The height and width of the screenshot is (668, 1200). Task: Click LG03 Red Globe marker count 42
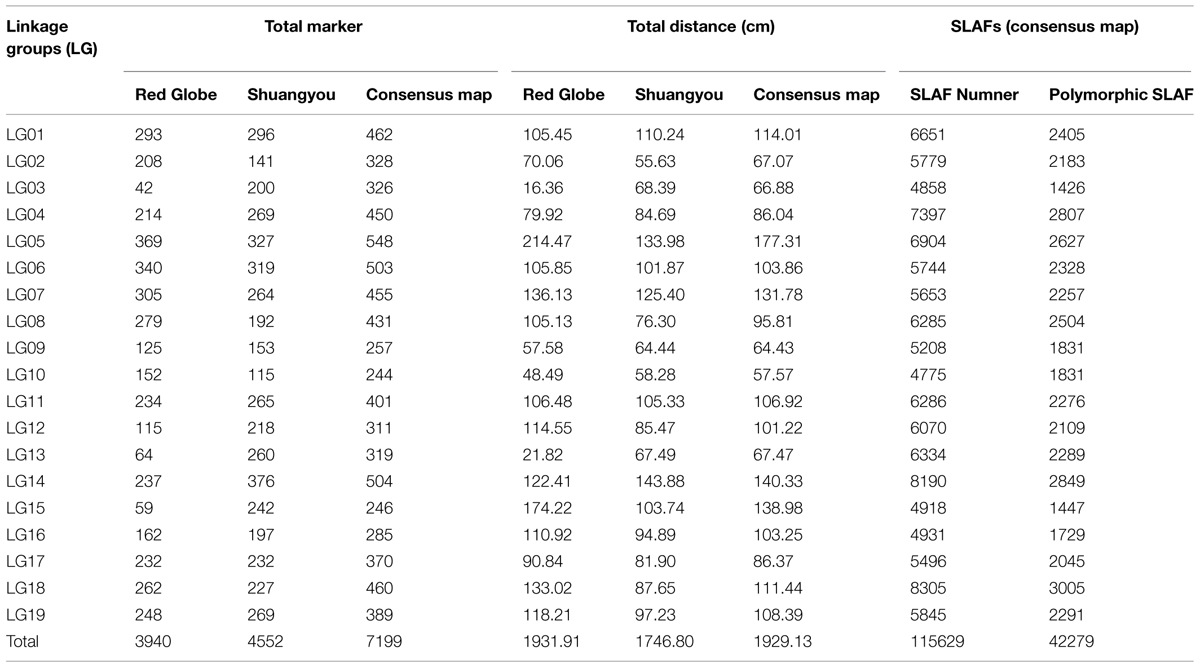pyautogui.click(x=143, y=188)
